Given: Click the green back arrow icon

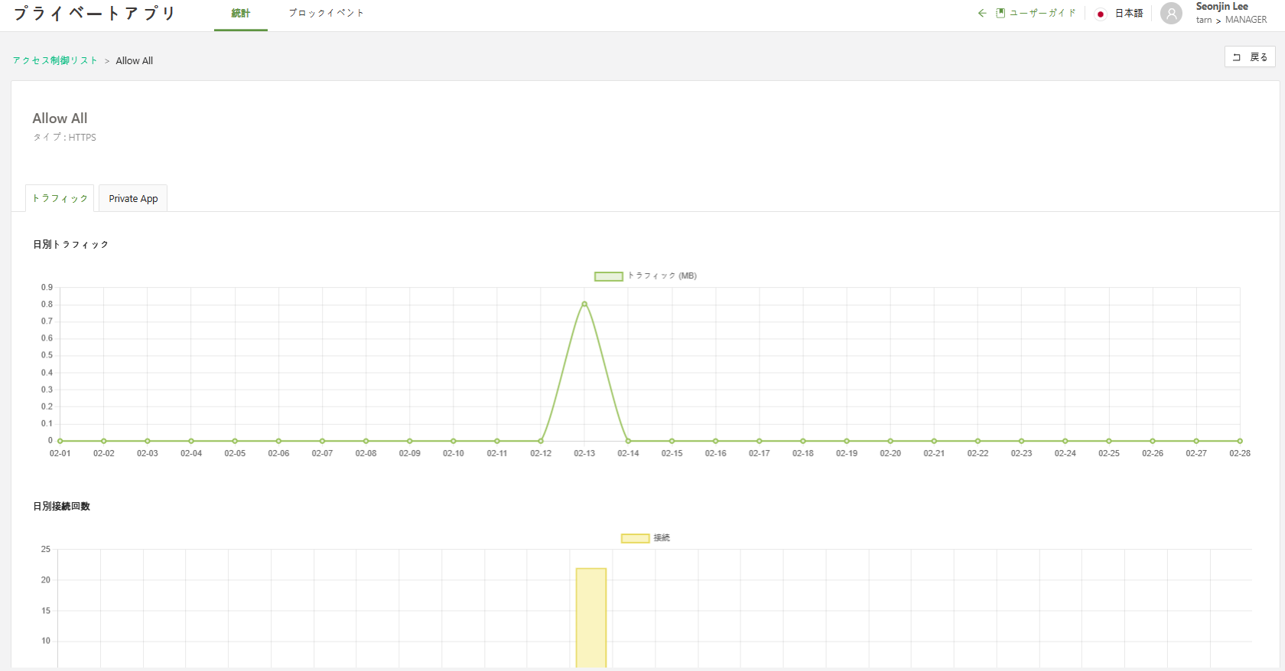Looking at the screenshot, I should pos(982,13).
